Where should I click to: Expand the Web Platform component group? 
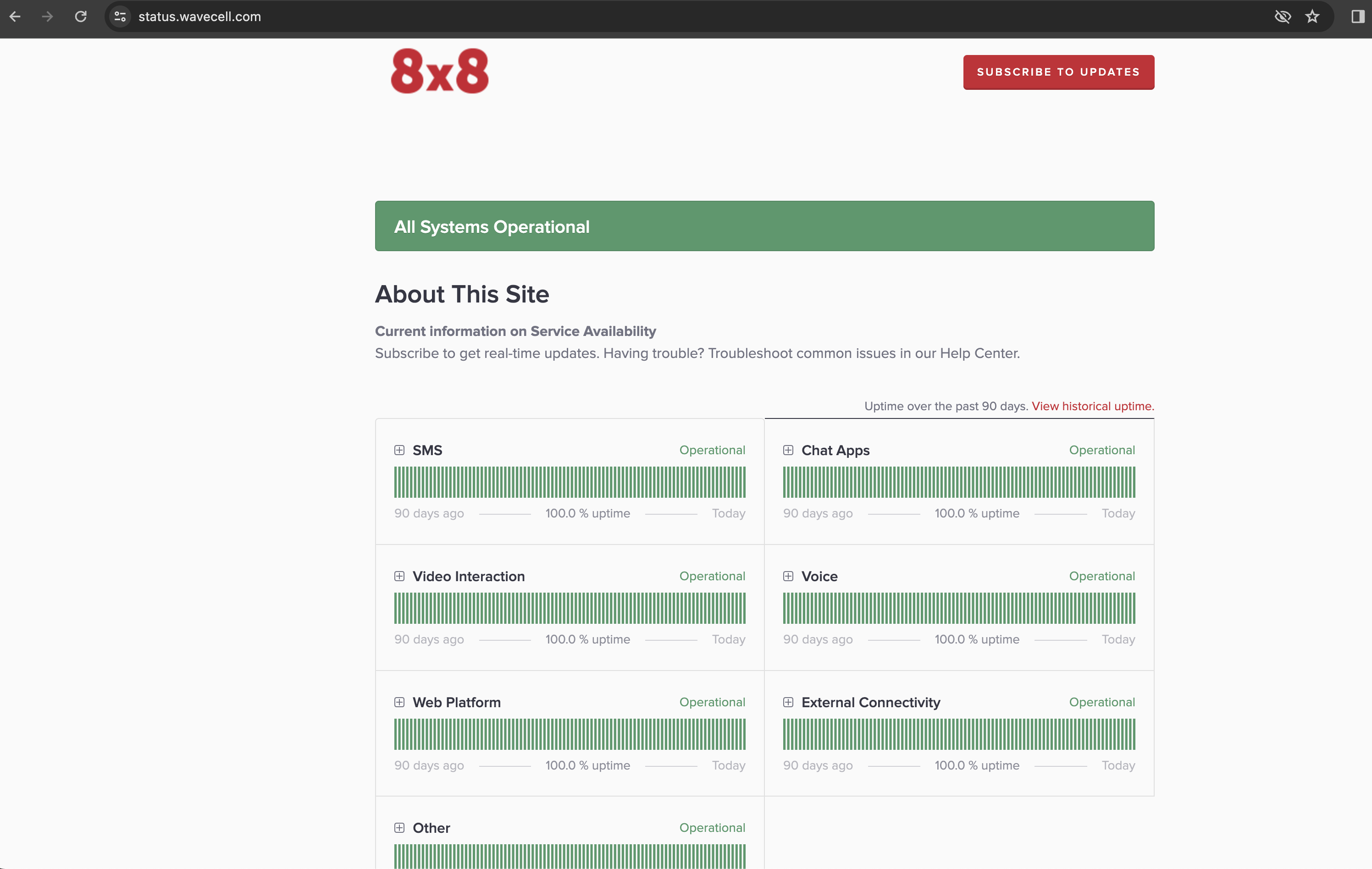click(399, 702)
